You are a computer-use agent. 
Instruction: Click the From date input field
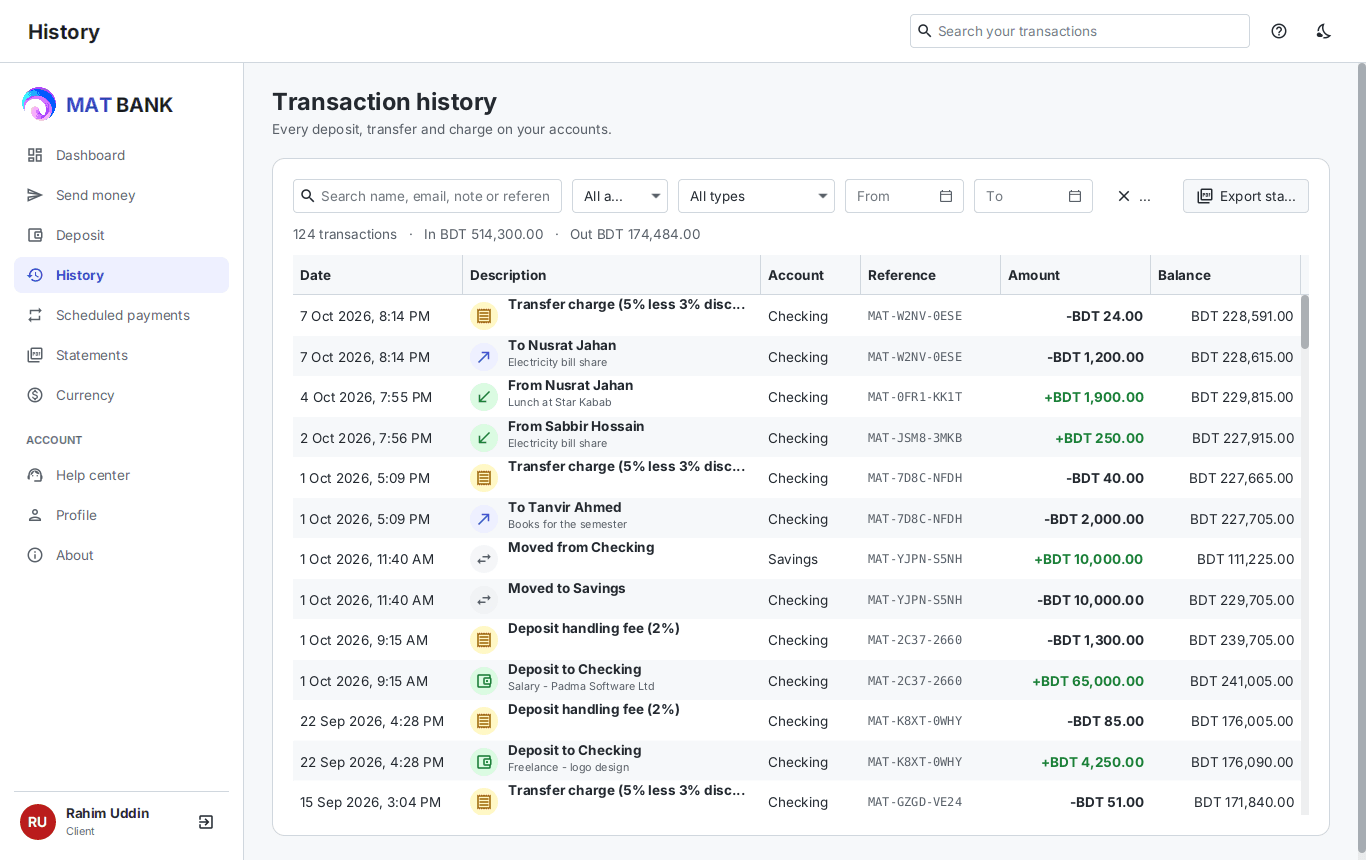(x=904, y=196)
